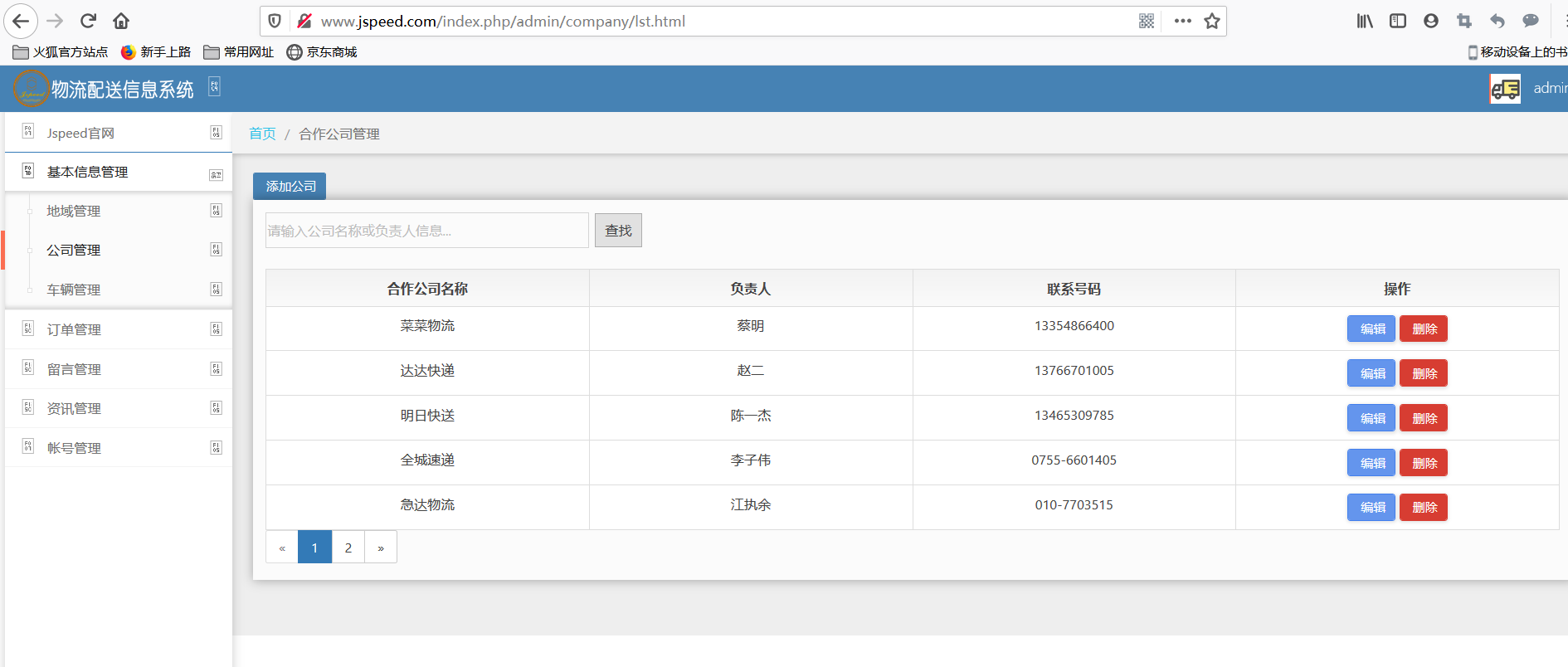Screen dimensions: 1568x667
Task: Click the delivery truck avatar icon
Action: (x=1505, y=89)
